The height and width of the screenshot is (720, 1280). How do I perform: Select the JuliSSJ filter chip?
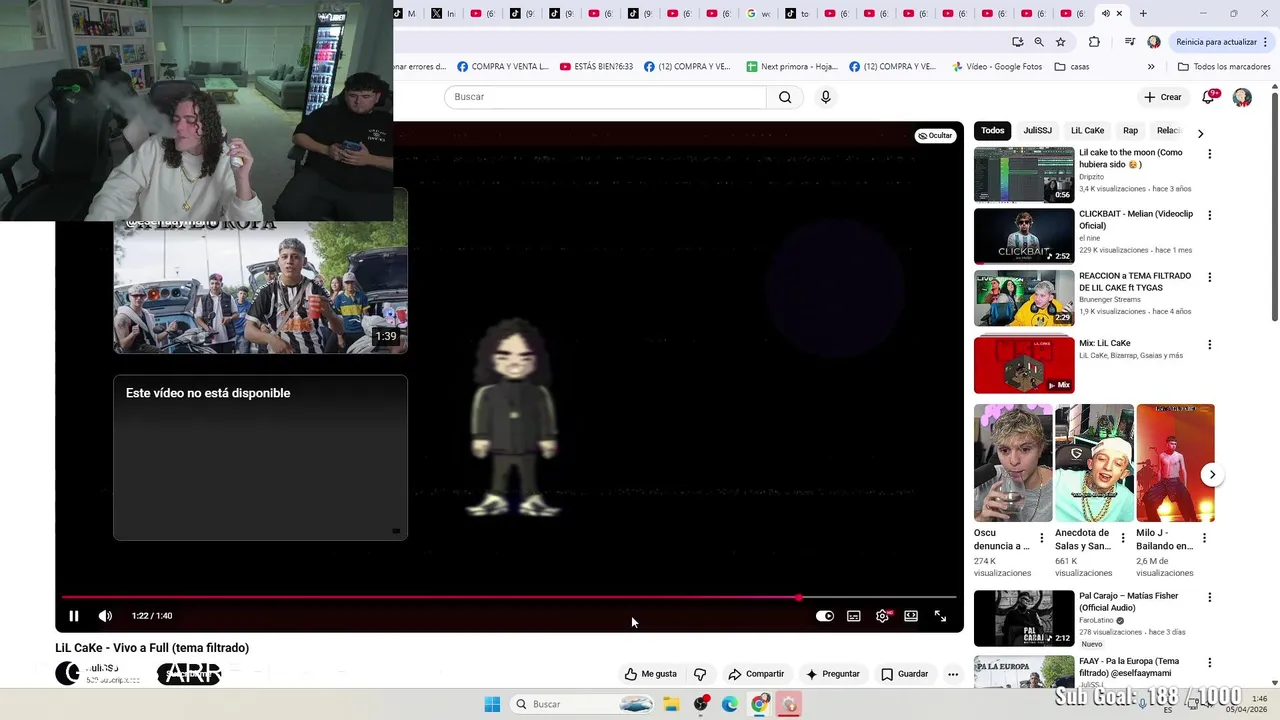pos(1037,131)
